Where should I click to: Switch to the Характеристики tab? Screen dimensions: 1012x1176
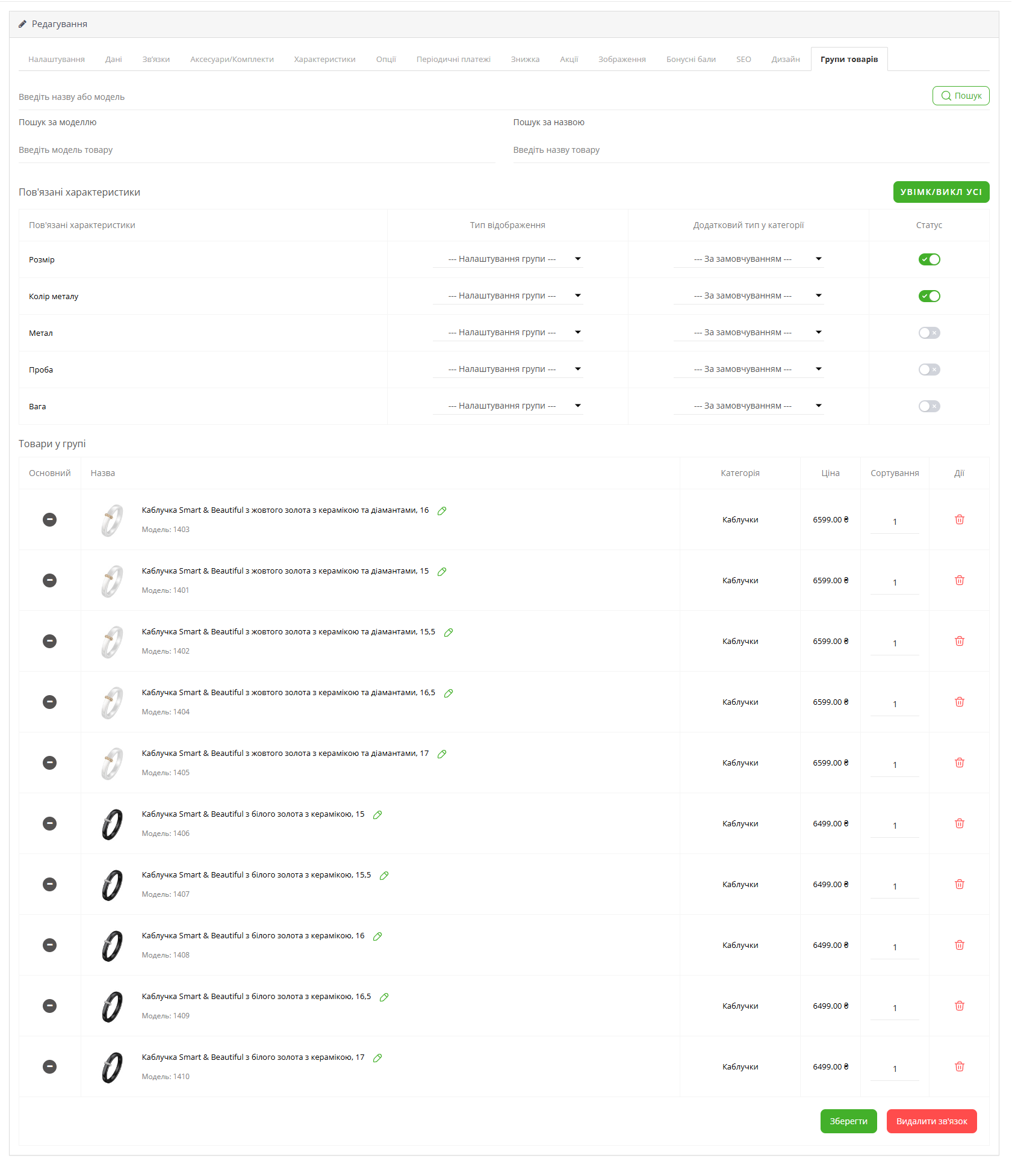pyautogui.click(x=324, y=60)
